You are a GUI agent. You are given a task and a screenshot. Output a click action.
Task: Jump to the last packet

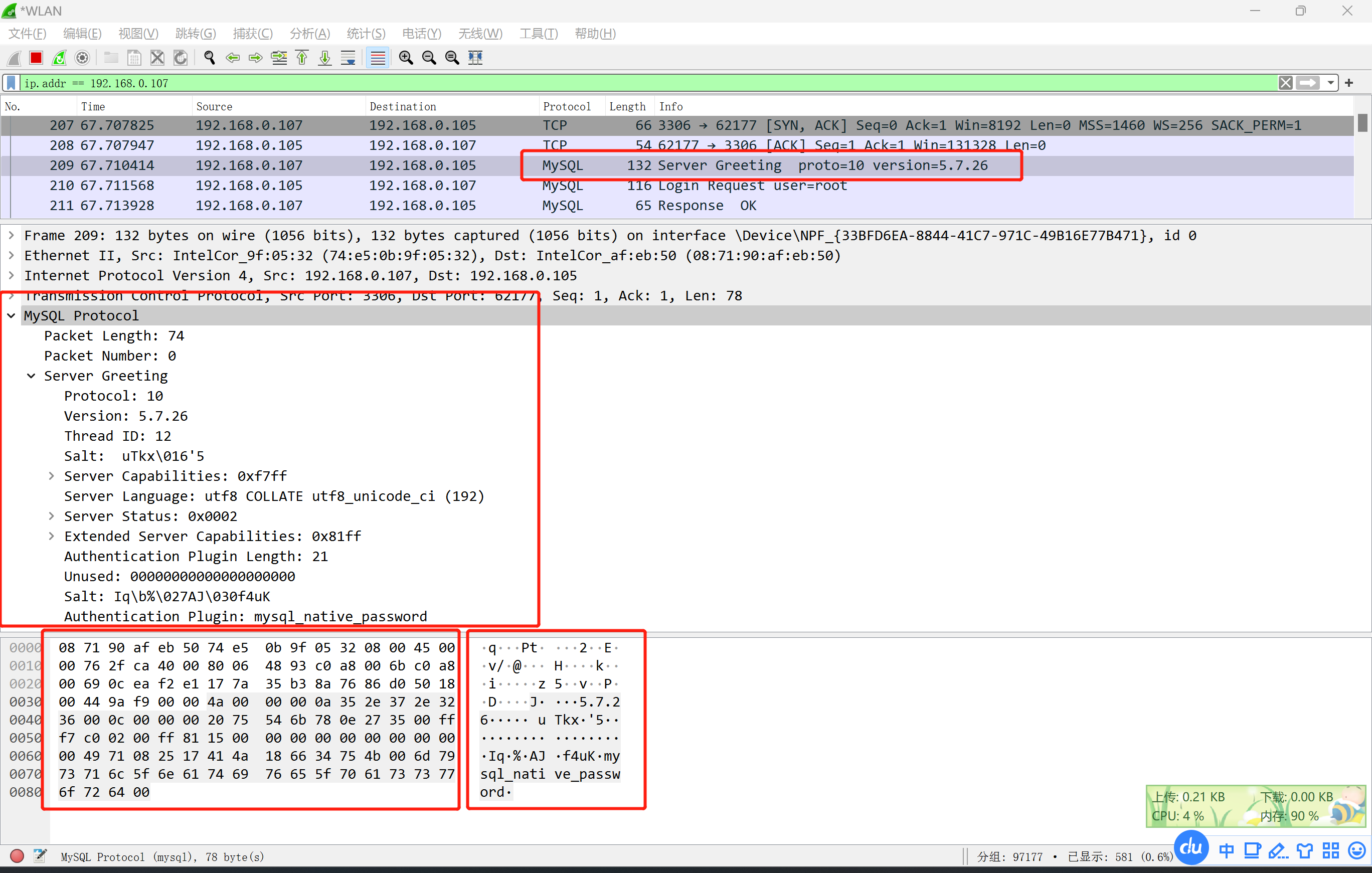click(325, 58)
